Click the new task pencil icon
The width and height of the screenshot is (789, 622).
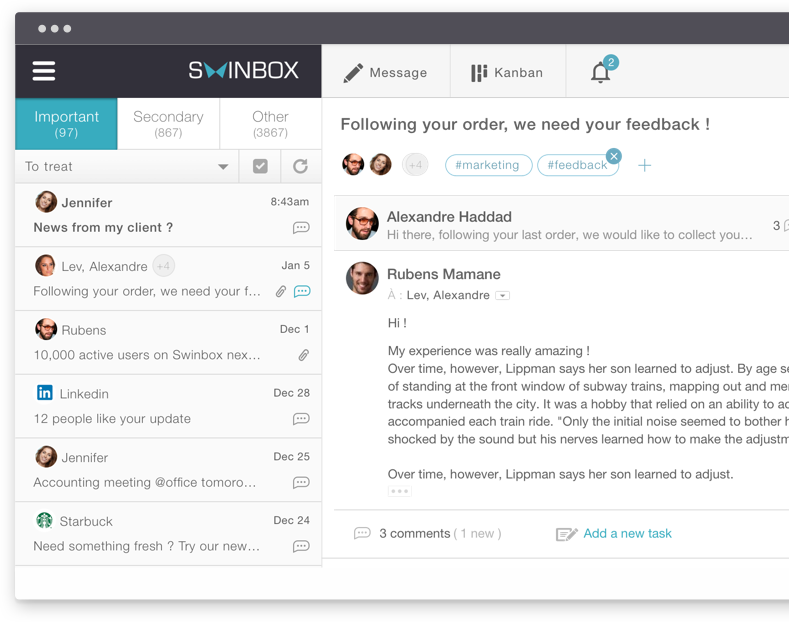click(567, 534)
